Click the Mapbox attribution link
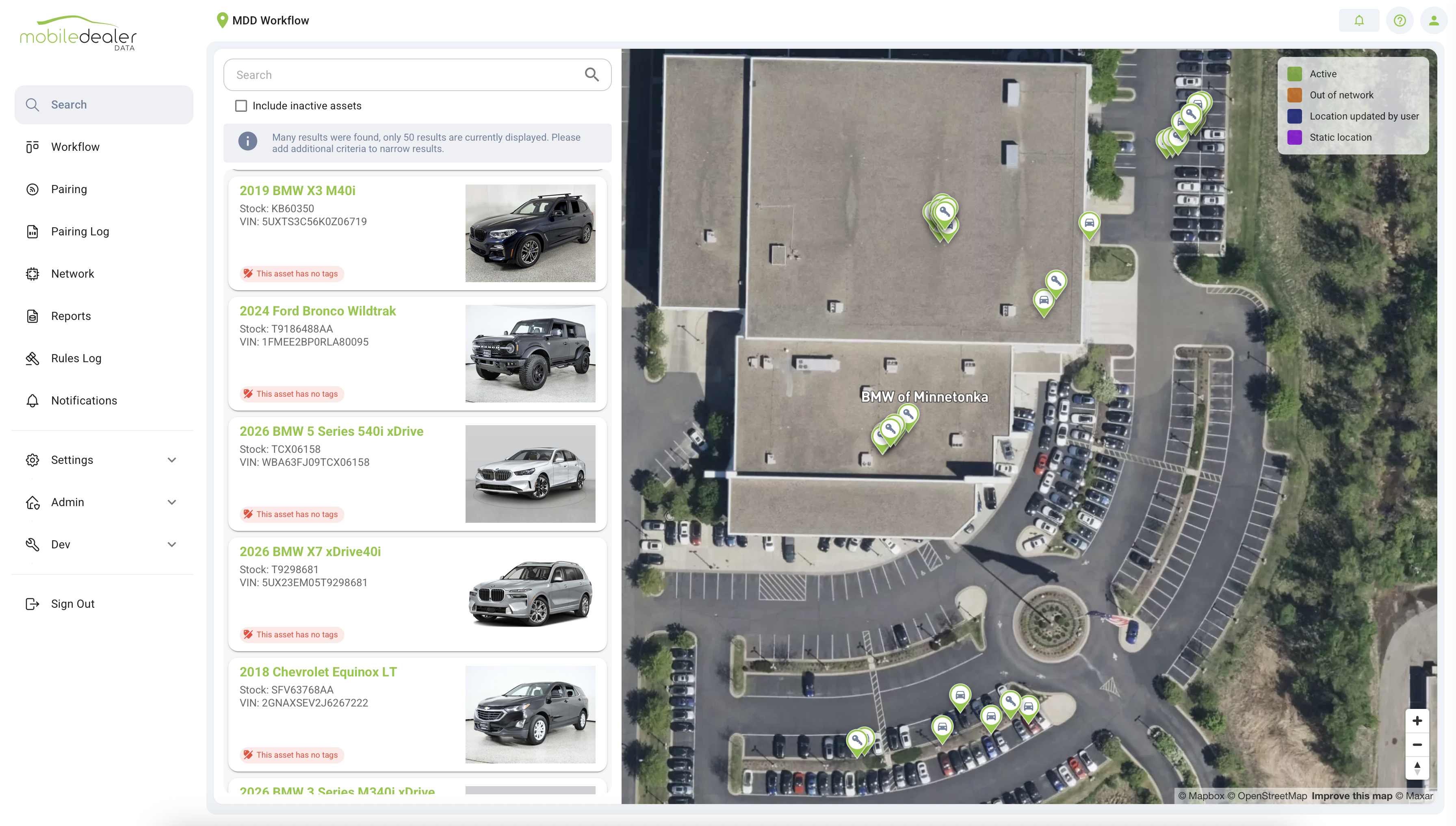 pyautogui.click(x=1201, y=796)
